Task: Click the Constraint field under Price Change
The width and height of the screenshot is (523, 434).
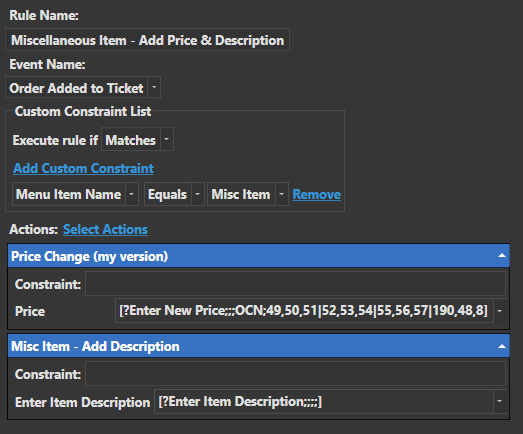Action: [x=296, y=284]
